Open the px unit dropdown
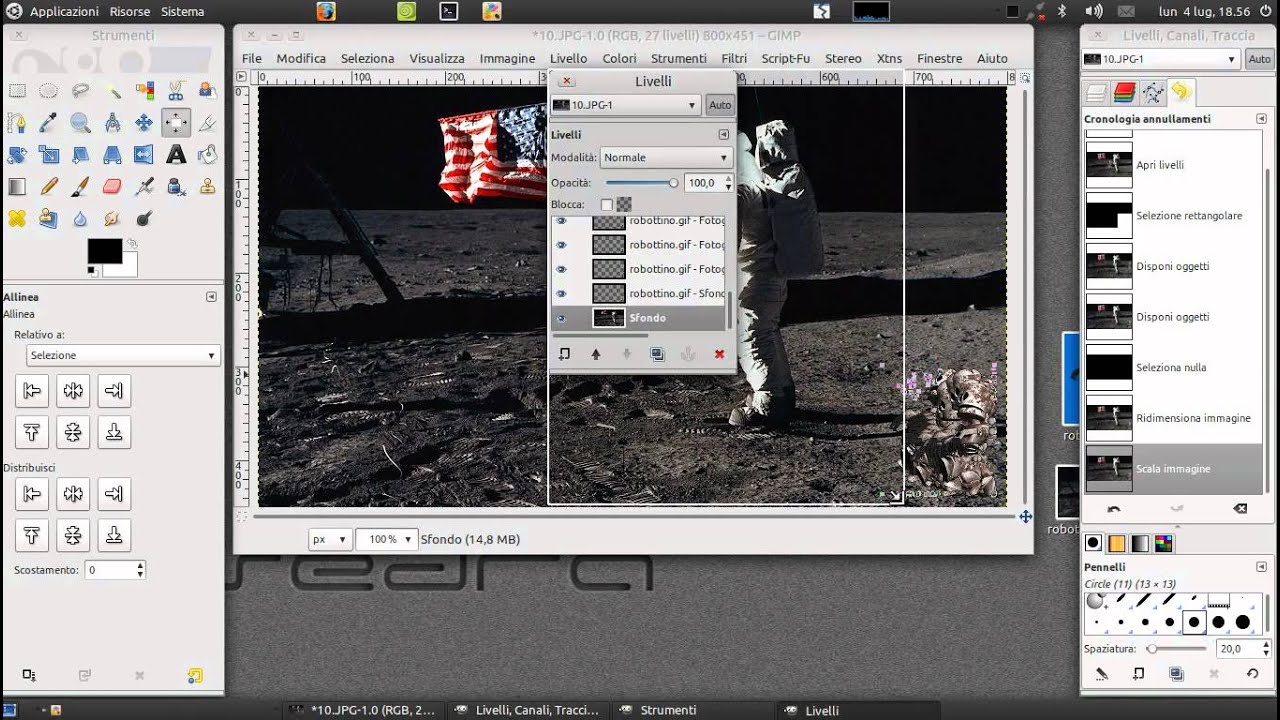The image size is (1280, 720). tap(330, 539)
